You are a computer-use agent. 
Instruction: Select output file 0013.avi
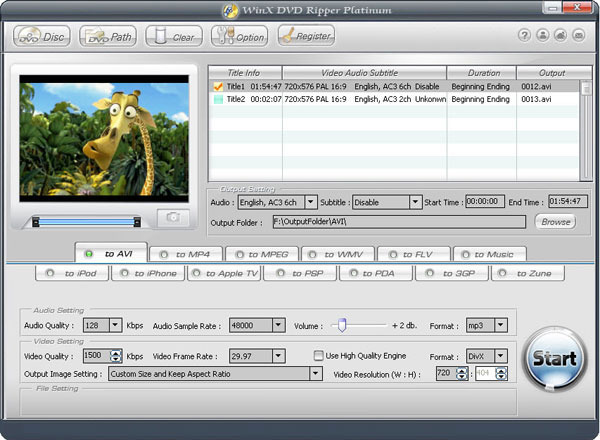[536, 99]
